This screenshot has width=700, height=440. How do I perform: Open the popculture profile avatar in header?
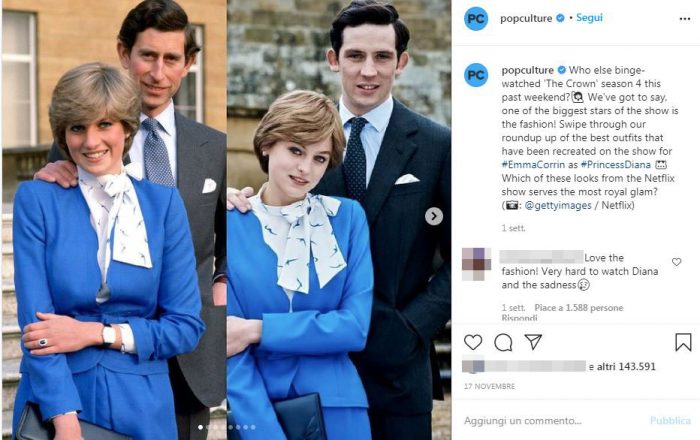[476, 18]
